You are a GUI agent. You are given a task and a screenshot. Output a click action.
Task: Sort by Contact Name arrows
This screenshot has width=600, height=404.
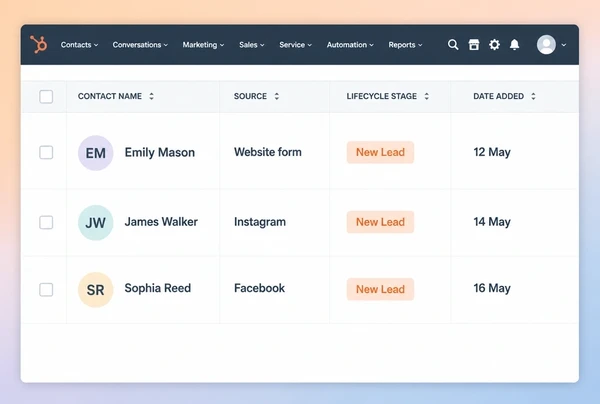tap(152, 96)
